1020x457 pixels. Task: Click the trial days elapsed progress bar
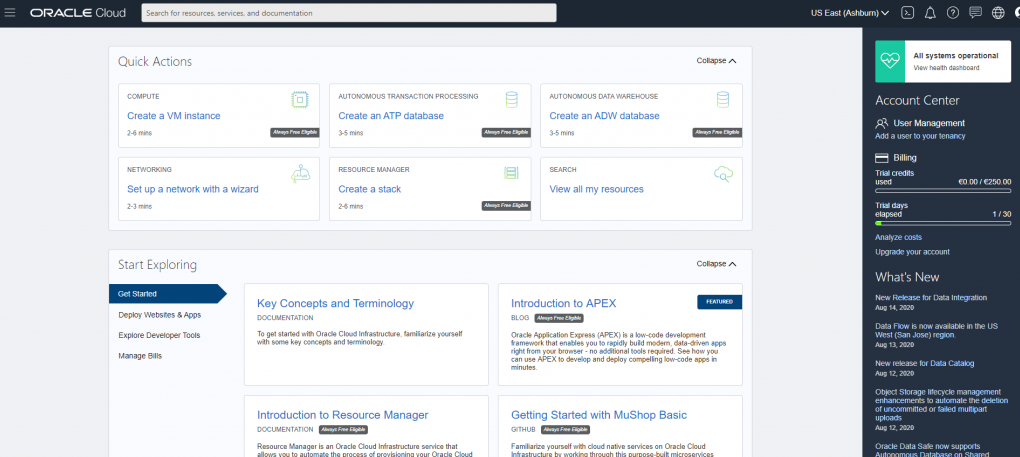[943, 223]
